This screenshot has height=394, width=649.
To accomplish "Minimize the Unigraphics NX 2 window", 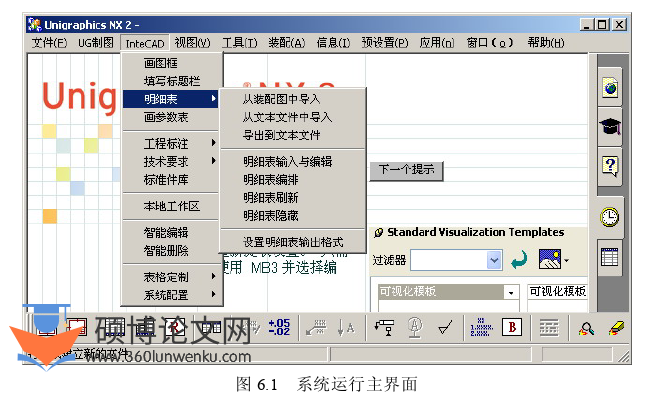I will [587, 25].
